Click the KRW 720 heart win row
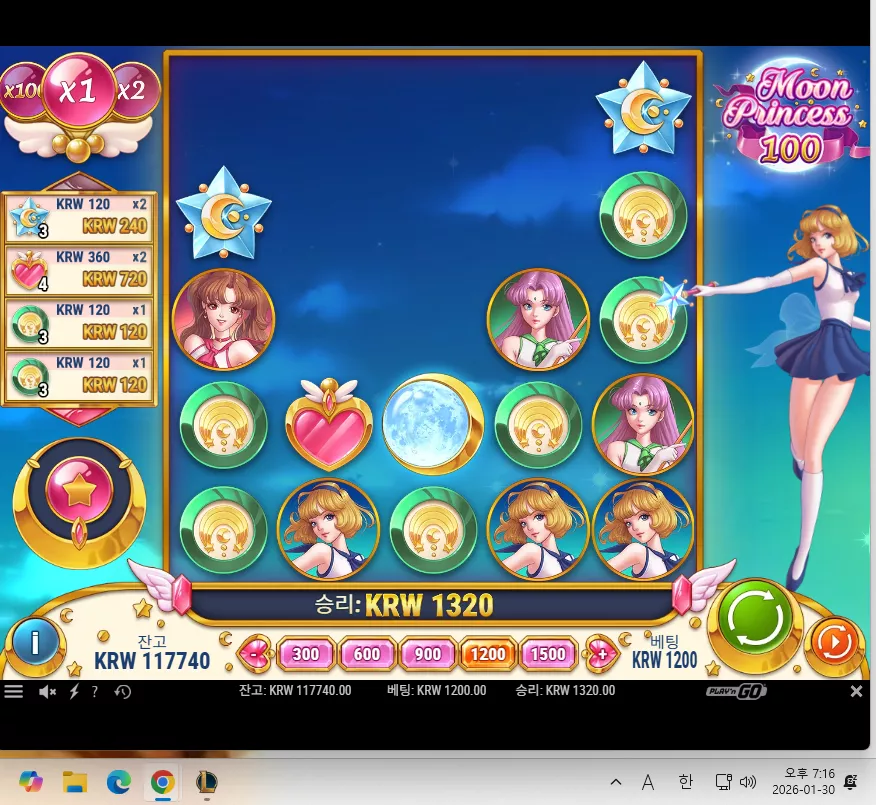 [x=79, y=270]
